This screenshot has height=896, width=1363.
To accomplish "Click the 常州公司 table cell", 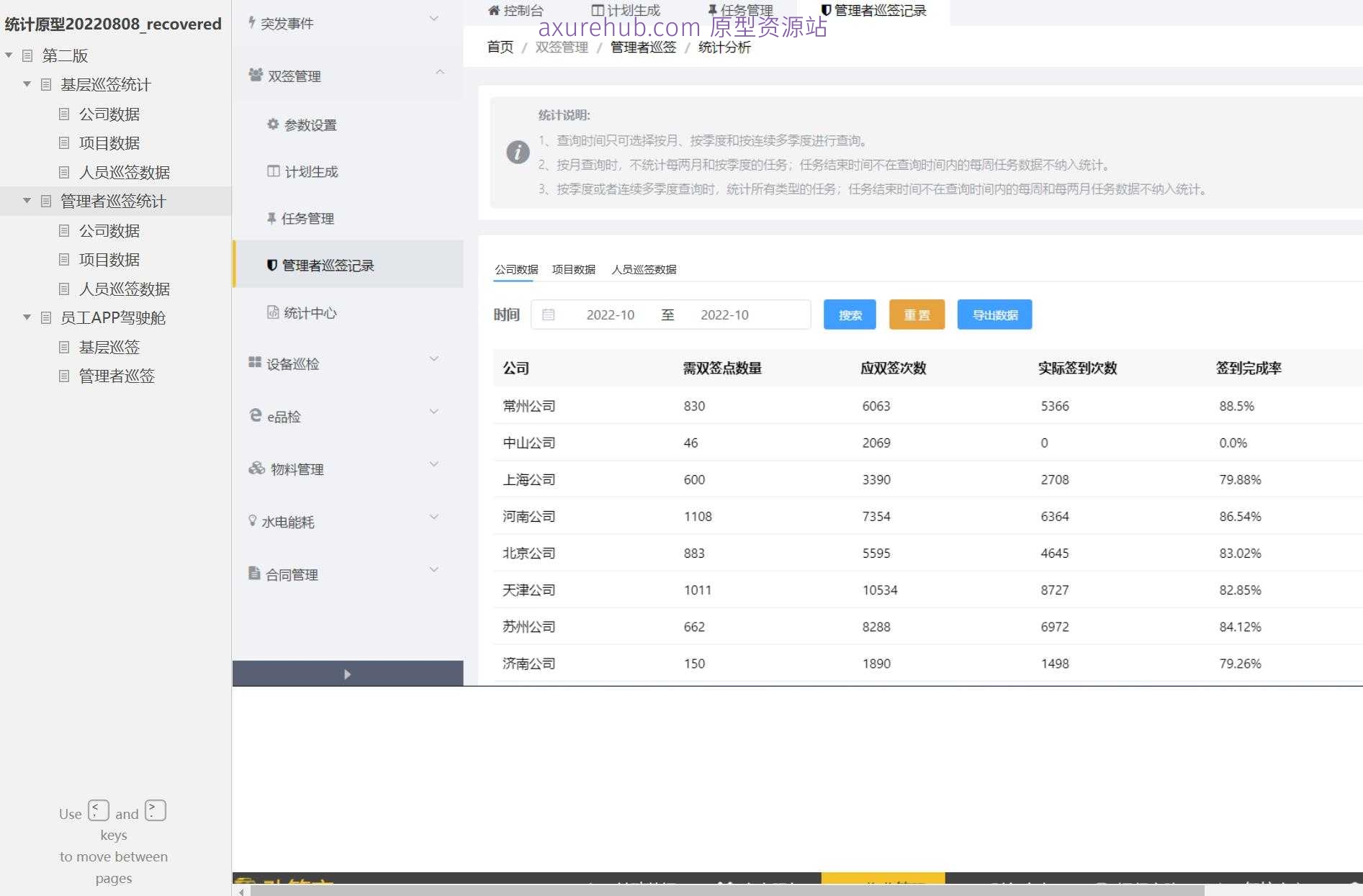I will (x=529, y=406).
